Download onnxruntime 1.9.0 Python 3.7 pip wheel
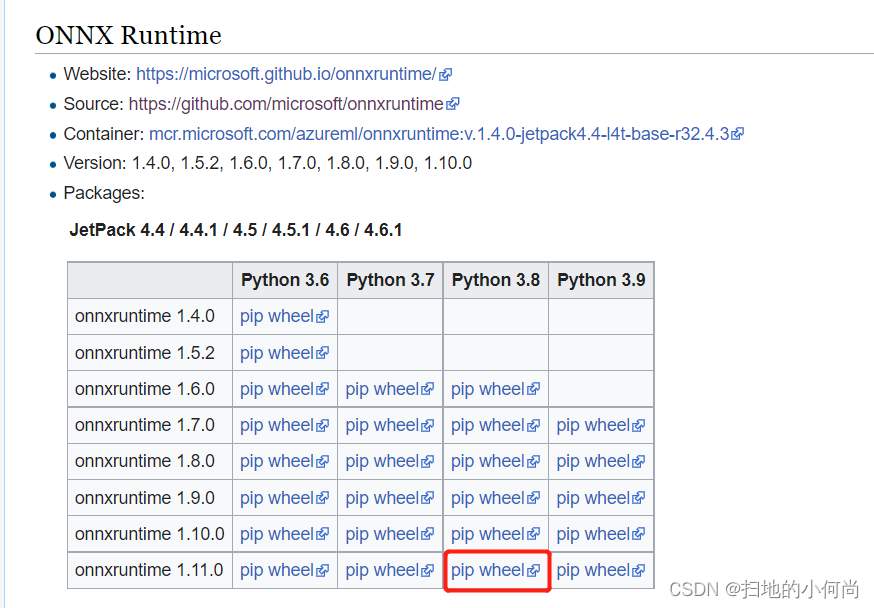This screenshot has height=608, width=874. (x=390, y=498)
